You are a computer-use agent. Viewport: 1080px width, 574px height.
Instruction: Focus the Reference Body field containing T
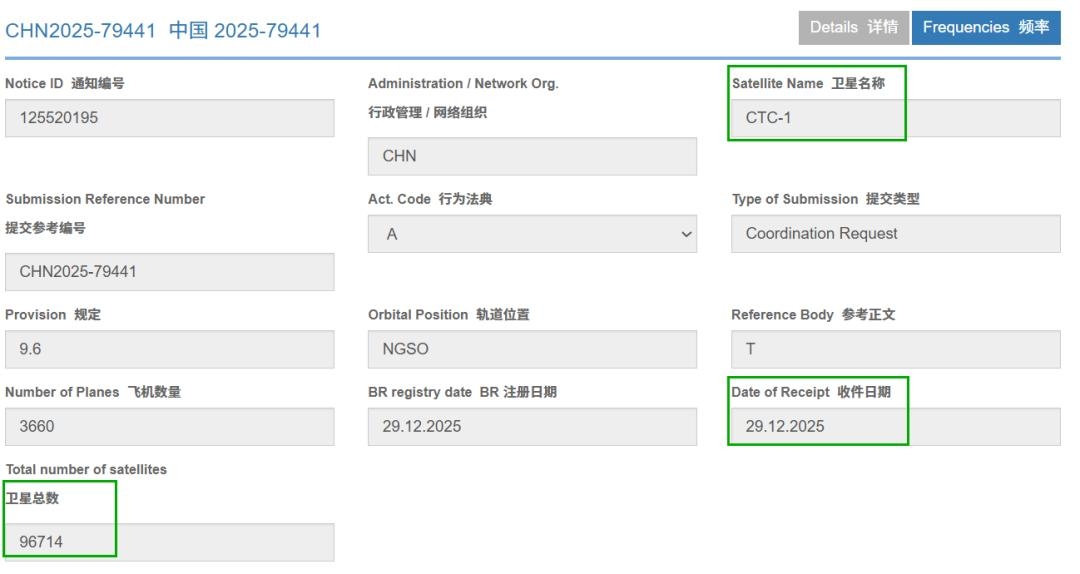pyautogui.click(x=895, y=350)
